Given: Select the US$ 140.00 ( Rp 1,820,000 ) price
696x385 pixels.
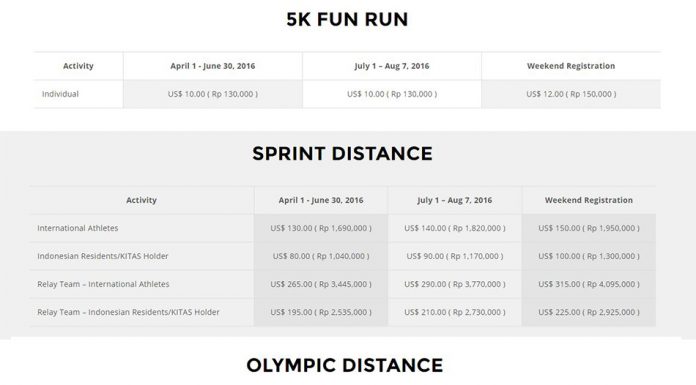Looking at the screenshot, I should [455, 228].
